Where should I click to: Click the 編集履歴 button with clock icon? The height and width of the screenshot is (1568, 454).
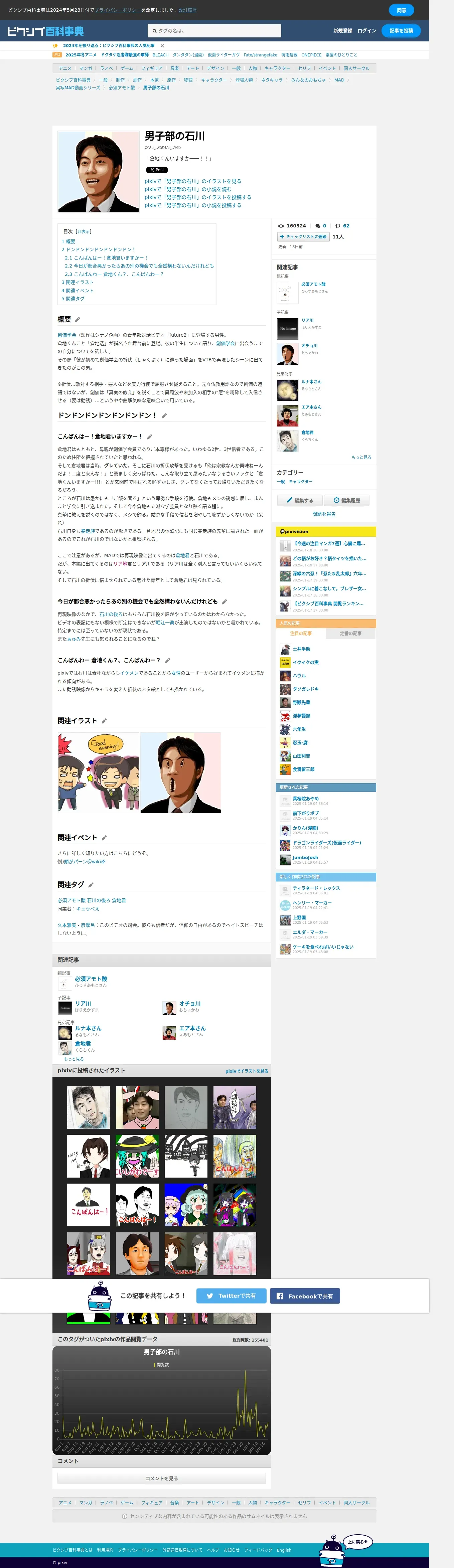347,500
